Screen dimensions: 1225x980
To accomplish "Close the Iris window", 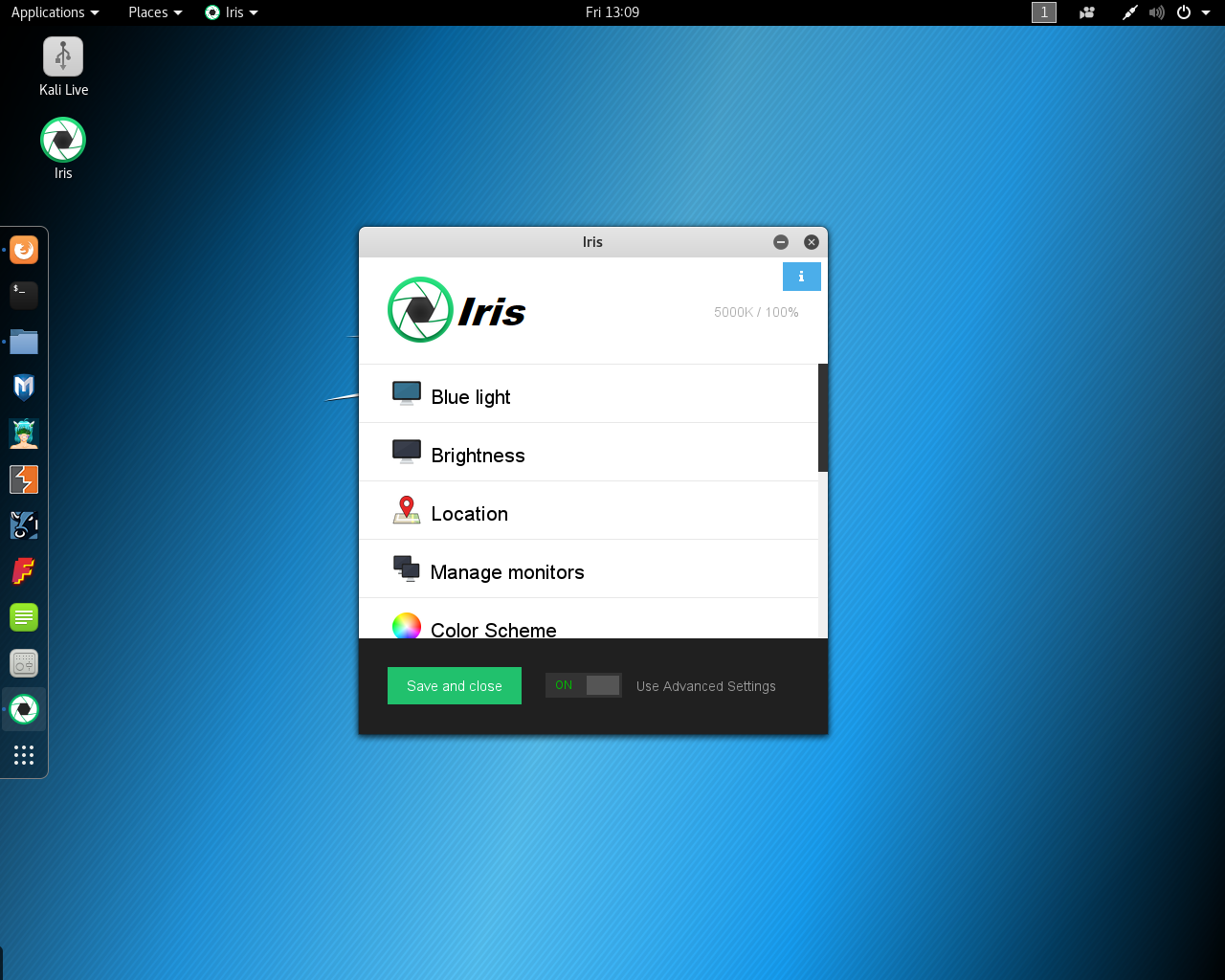I will [x=812, y=242].
